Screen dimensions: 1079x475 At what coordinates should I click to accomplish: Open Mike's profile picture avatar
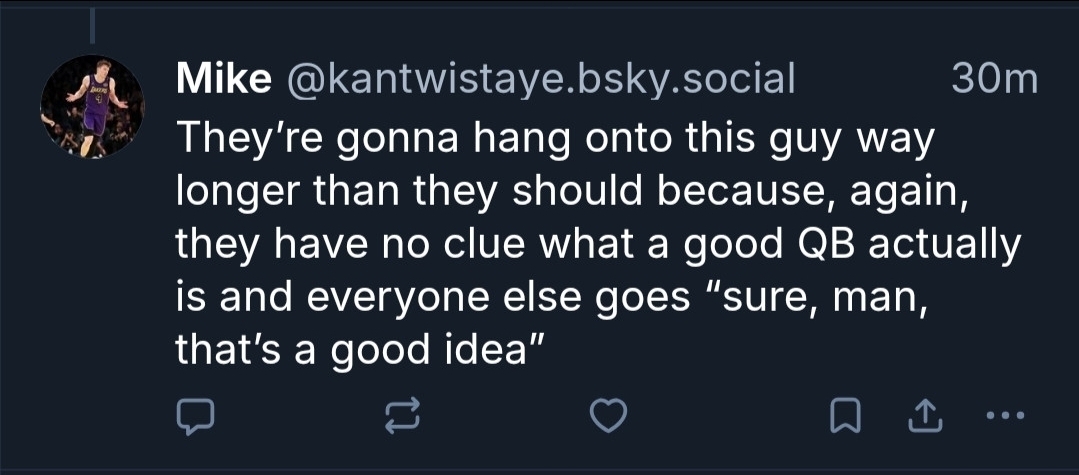click(x=92, y=106)
